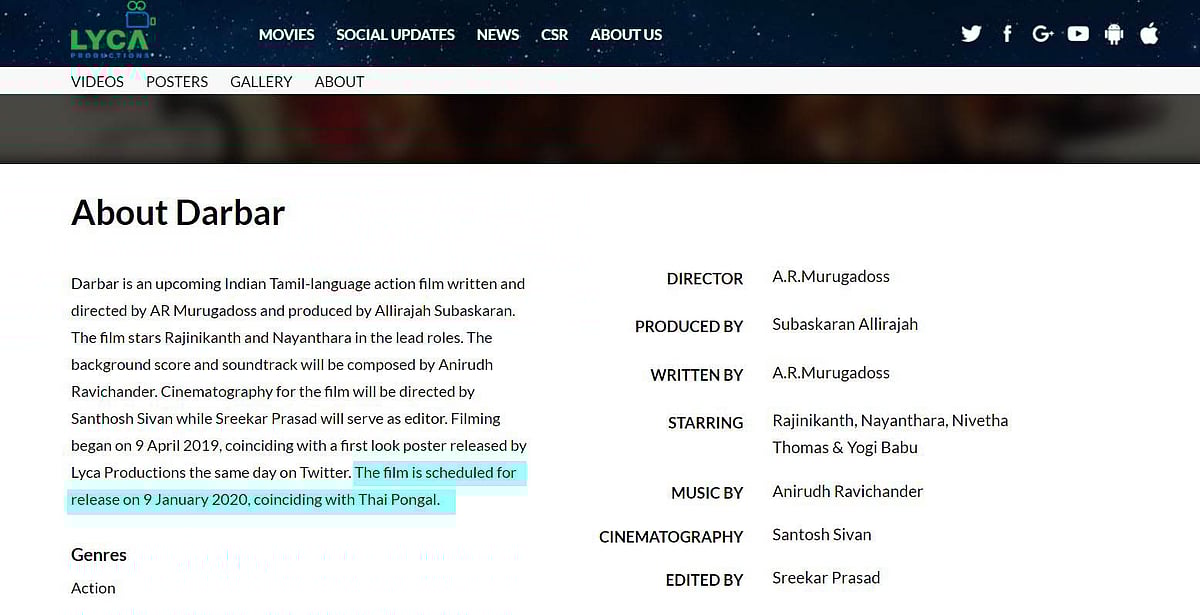Open the Facebook social icon
This screenshot has height=615, width=1200.
(1007, 34)
